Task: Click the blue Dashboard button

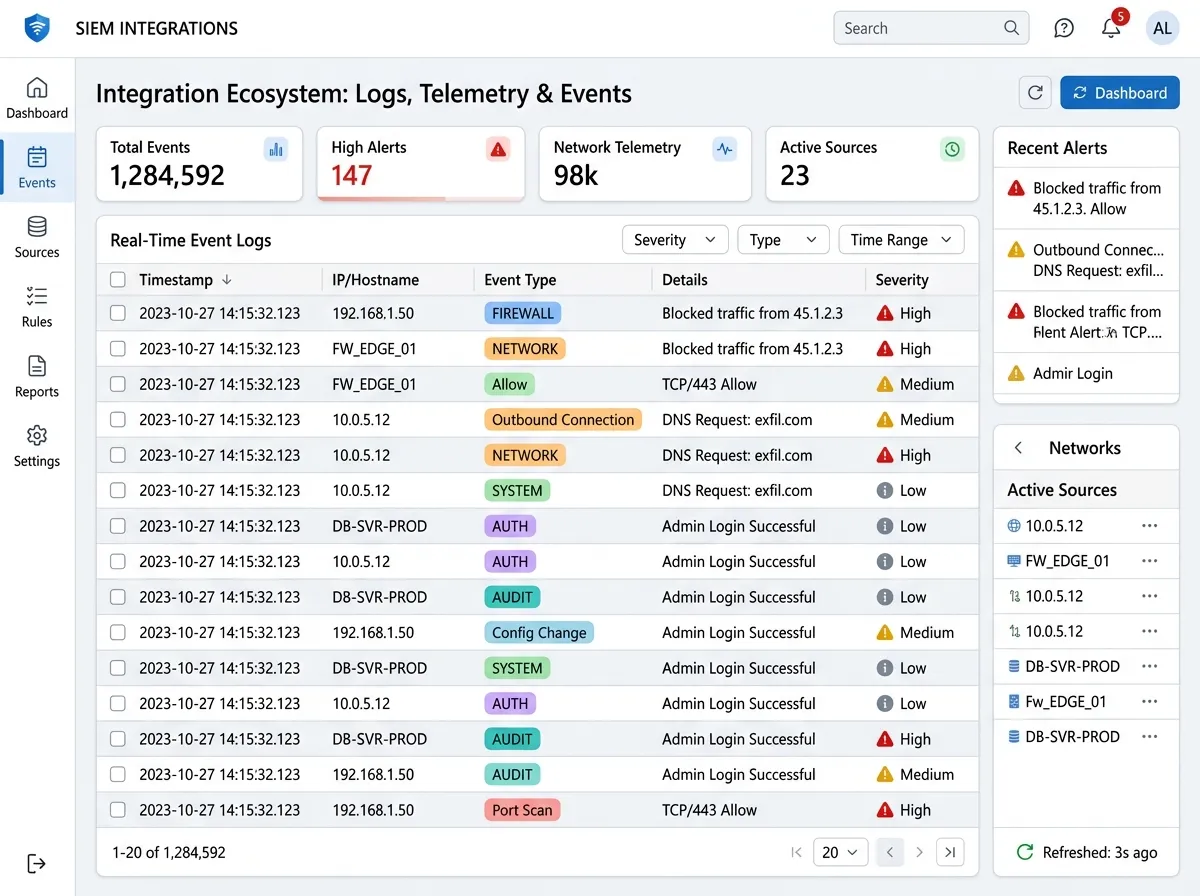Action: (x=1120, y=93)
